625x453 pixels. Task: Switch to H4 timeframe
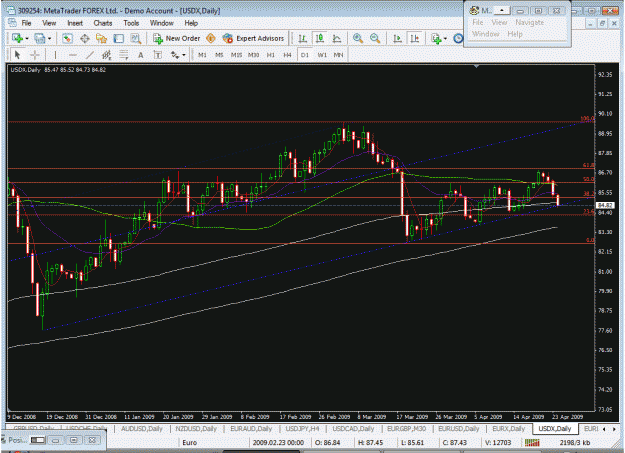tap(287, 55)
